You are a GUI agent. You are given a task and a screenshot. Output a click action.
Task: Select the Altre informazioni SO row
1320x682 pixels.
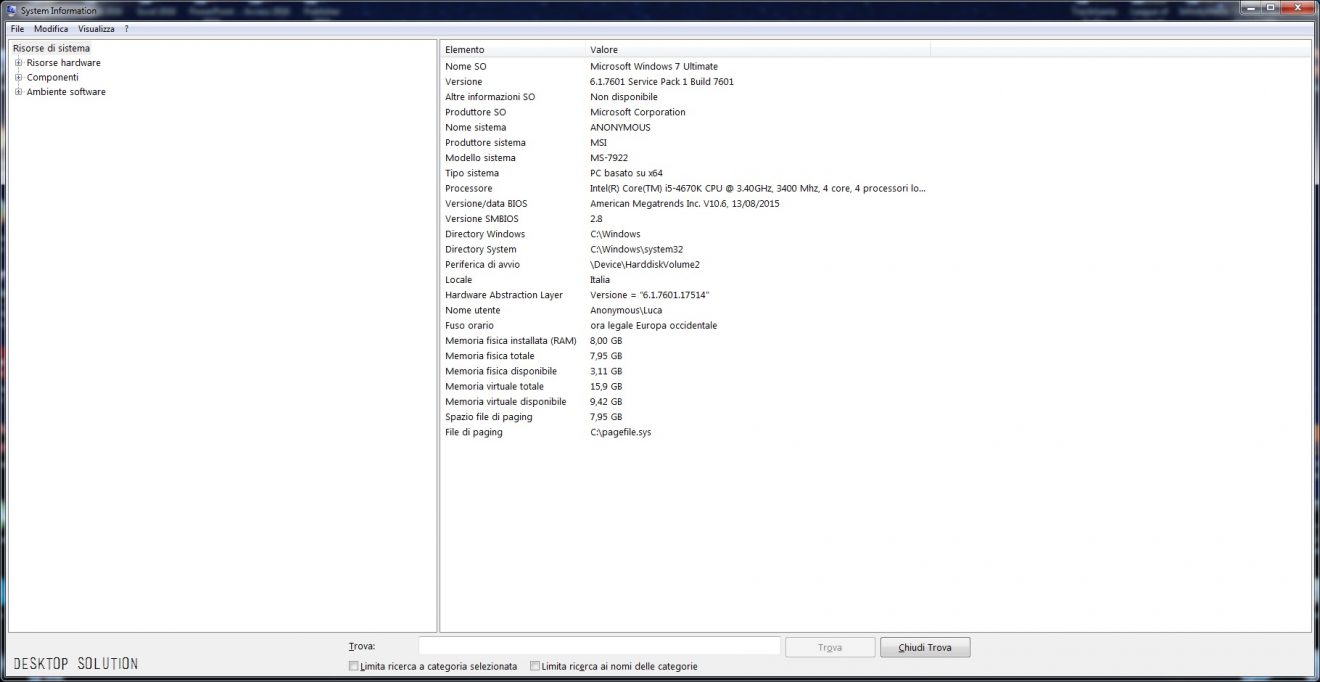coord(685,97)
